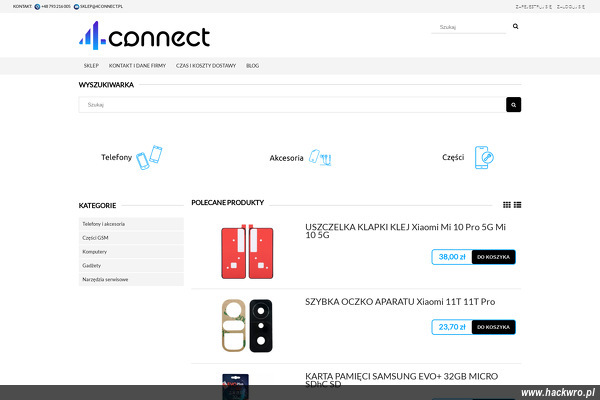
Task: Switch to grid view of products
Action: [507, 205]
